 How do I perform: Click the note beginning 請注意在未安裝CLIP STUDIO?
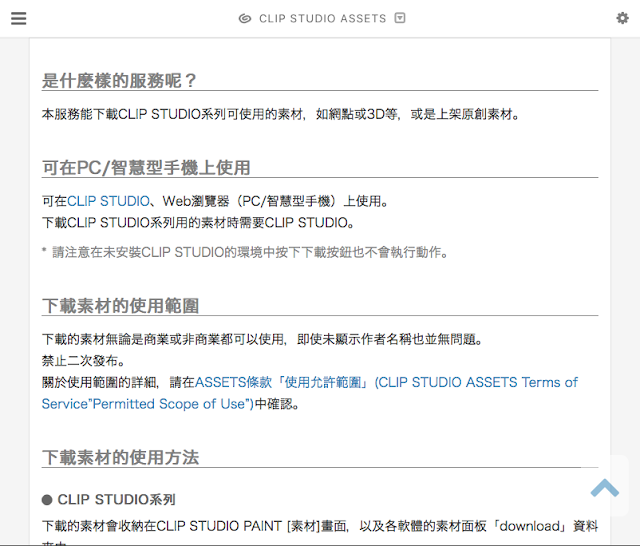(x=245, y=252)
